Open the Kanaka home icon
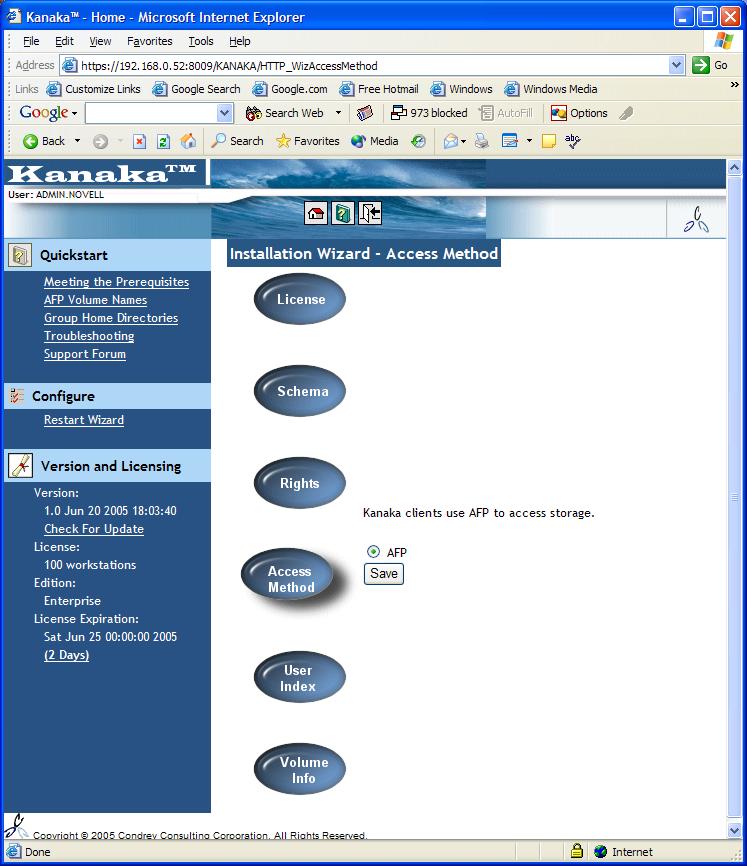 316,213
